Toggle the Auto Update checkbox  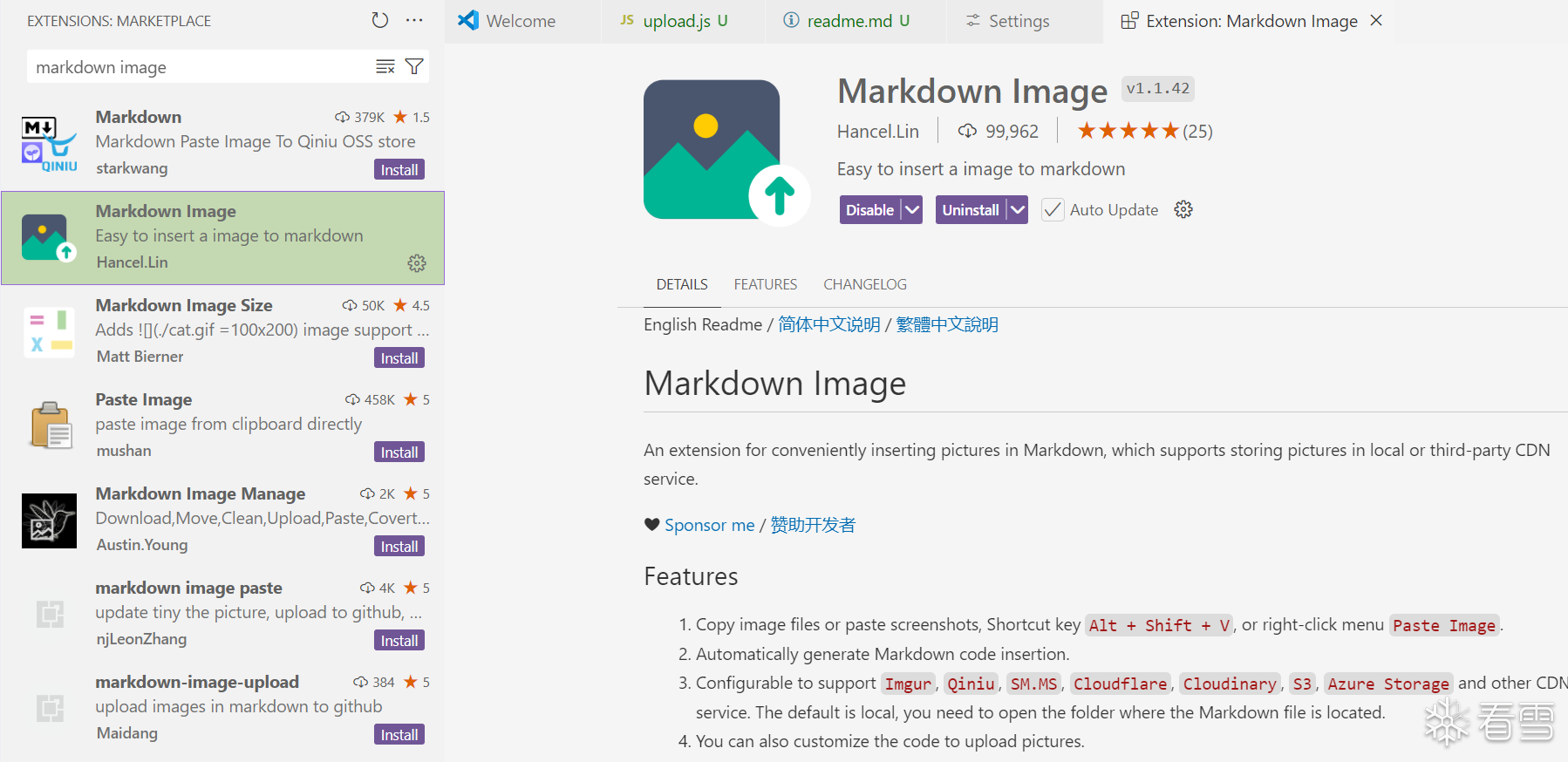click(1053, 209)
